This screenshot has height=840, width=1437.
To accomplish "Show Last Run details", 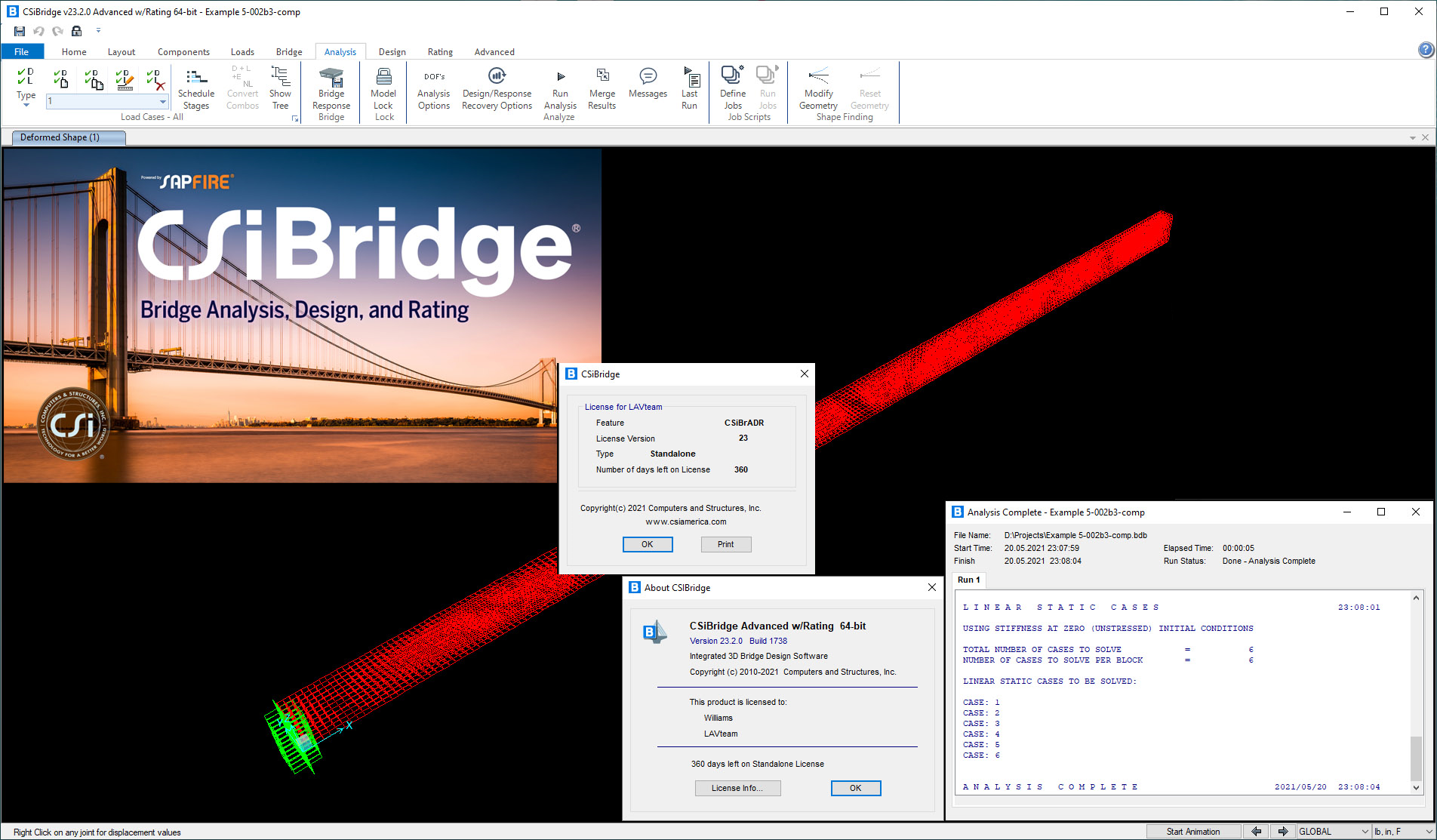I will [x=690, y=89].
